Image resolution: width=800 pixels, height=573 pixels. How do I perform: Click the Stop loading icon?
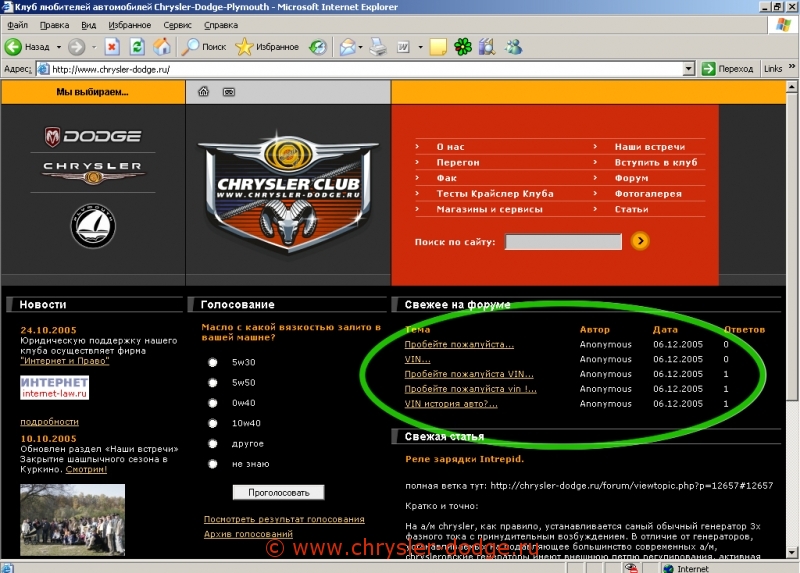[112, 47]
